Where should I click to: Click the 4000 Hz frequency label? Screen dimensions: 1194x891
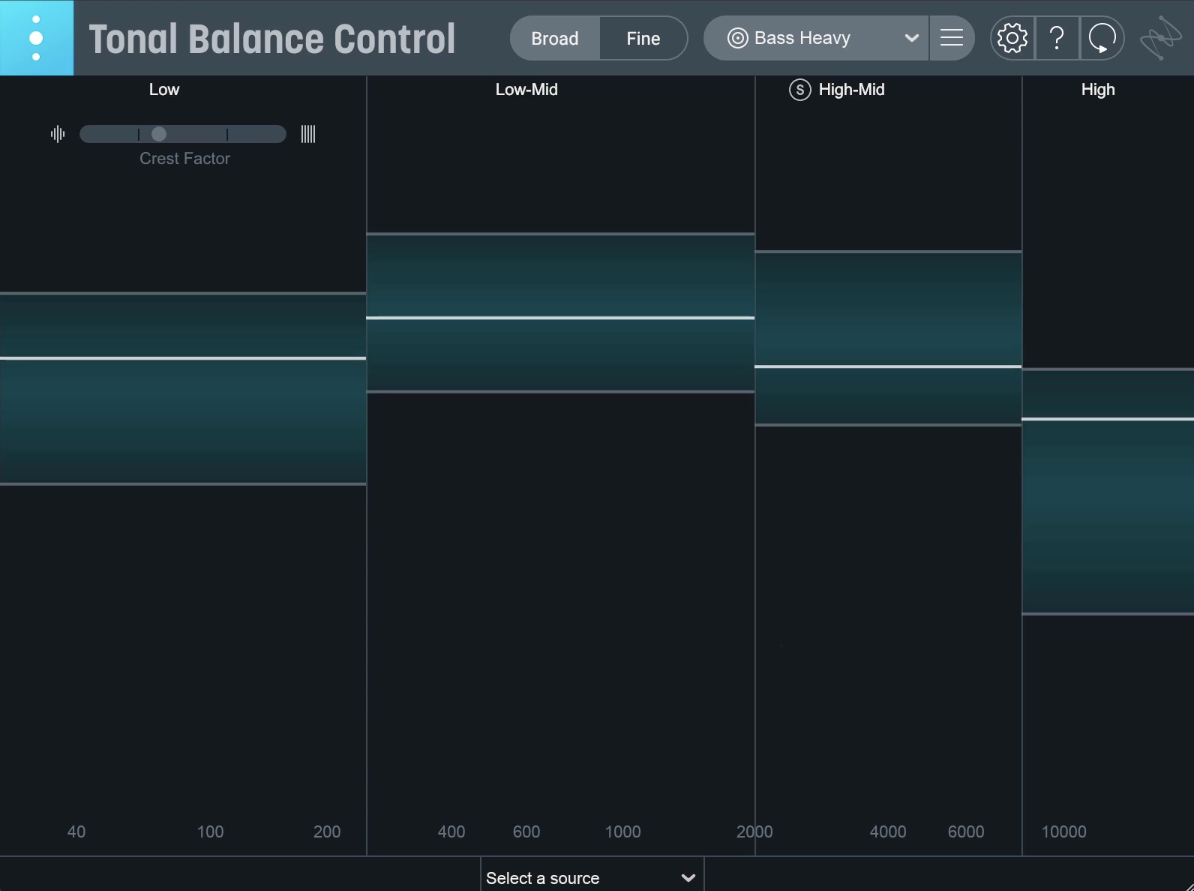tap(888, 832)
